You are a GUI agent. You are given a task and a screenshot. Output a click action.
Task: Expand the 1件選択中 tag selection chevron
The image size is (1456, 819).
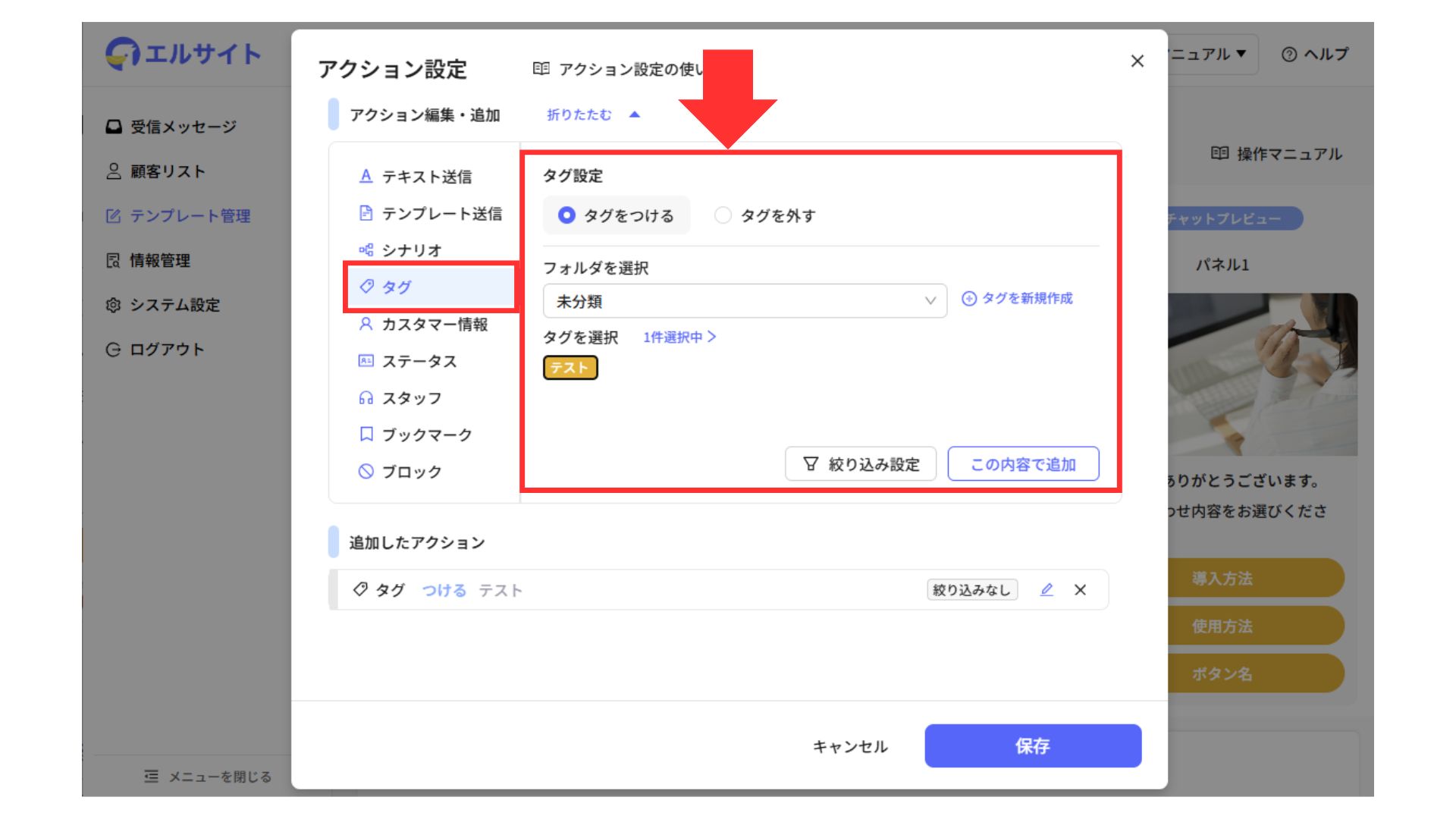click(x=711, y=337)
